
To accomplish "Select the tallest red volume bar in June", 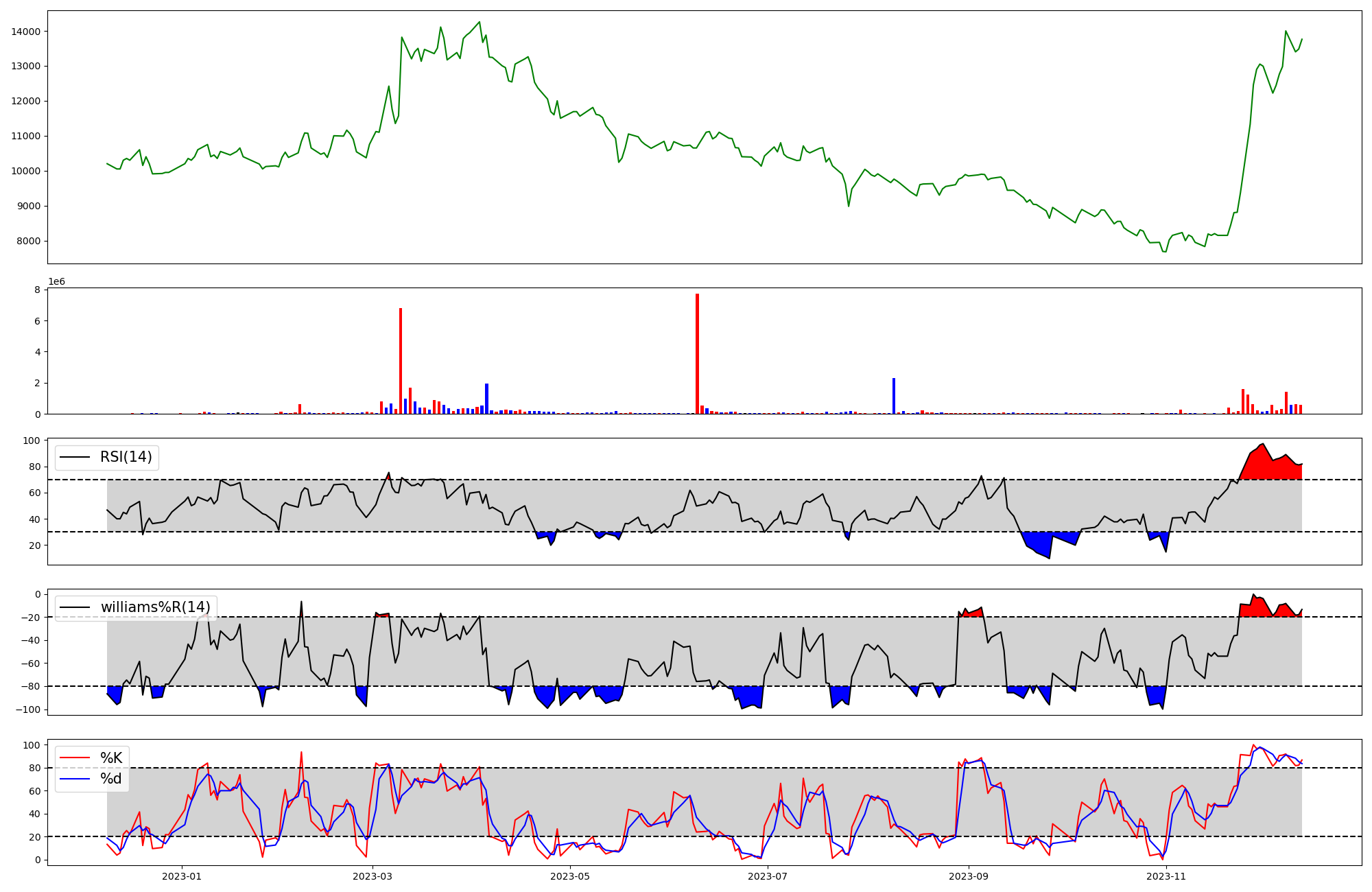I will click(x=697, y=353).
